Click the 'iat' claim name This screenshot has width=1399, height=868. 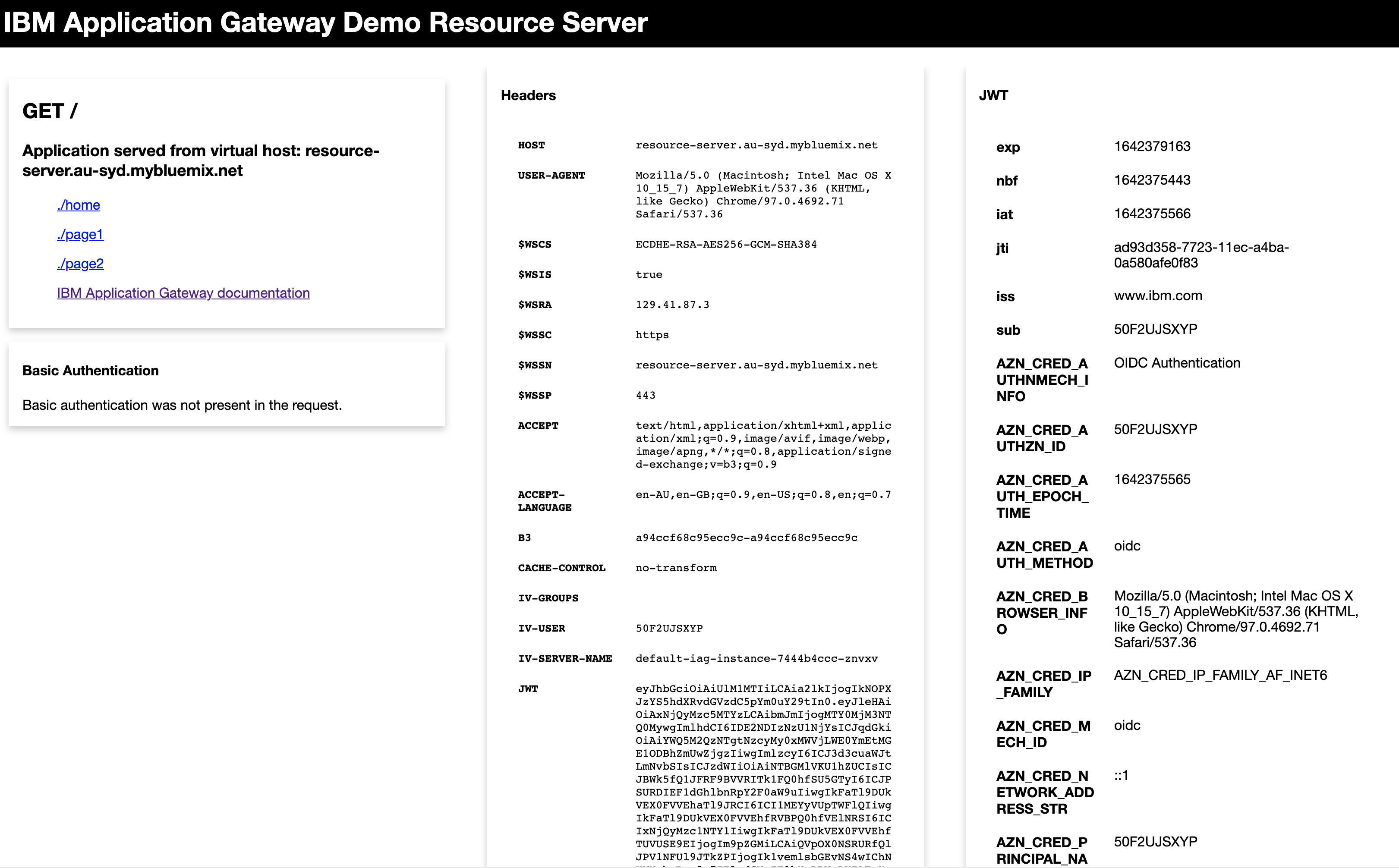point(1004,215)
